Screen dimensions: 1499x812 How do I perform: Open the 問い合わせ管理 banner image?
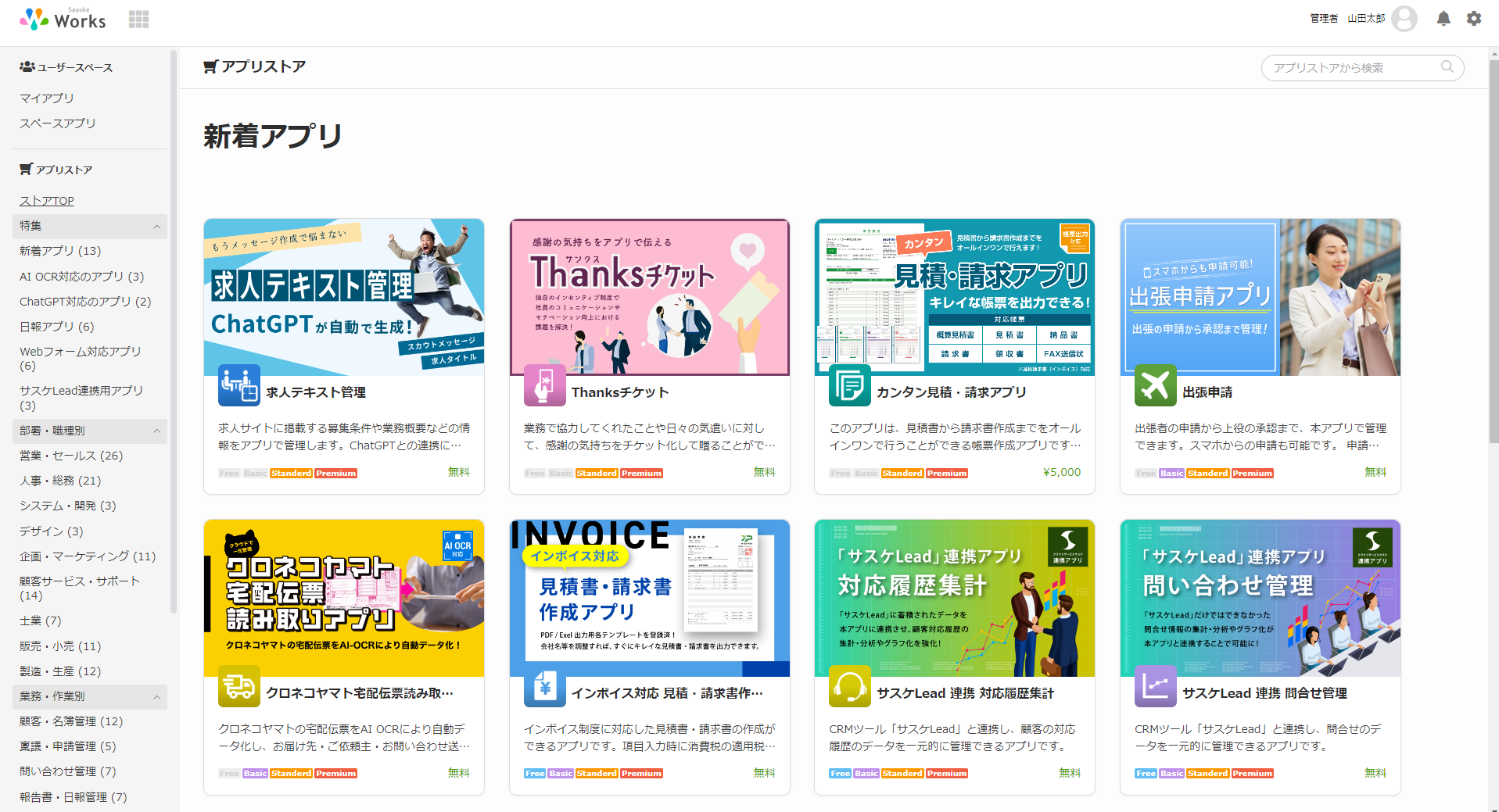pyautogui.click(x=1261, y=598)
